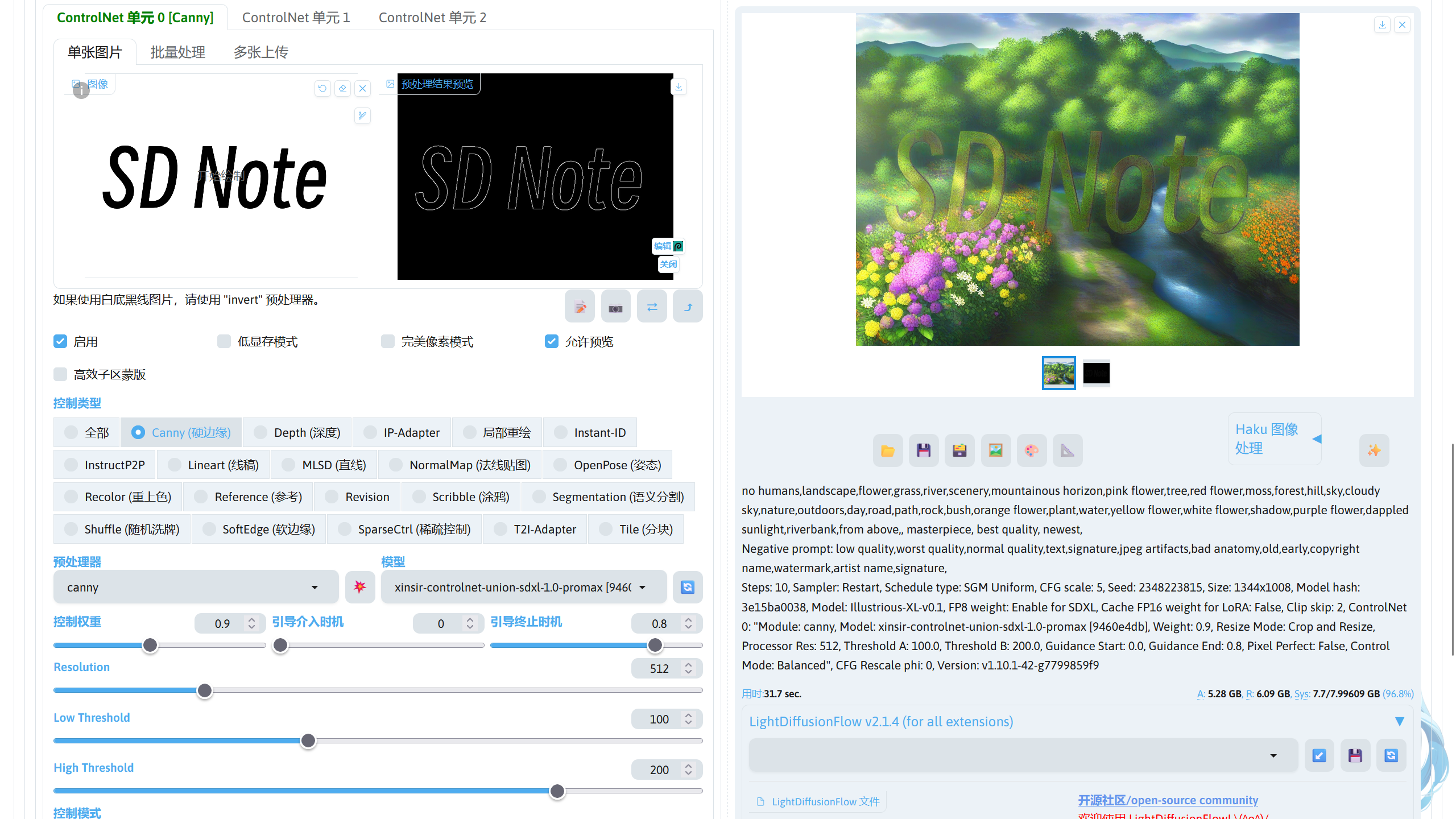
Task: Collapse the LightDiffusionFlow v2.1.4 section
Action: (x=1399, y=722)
